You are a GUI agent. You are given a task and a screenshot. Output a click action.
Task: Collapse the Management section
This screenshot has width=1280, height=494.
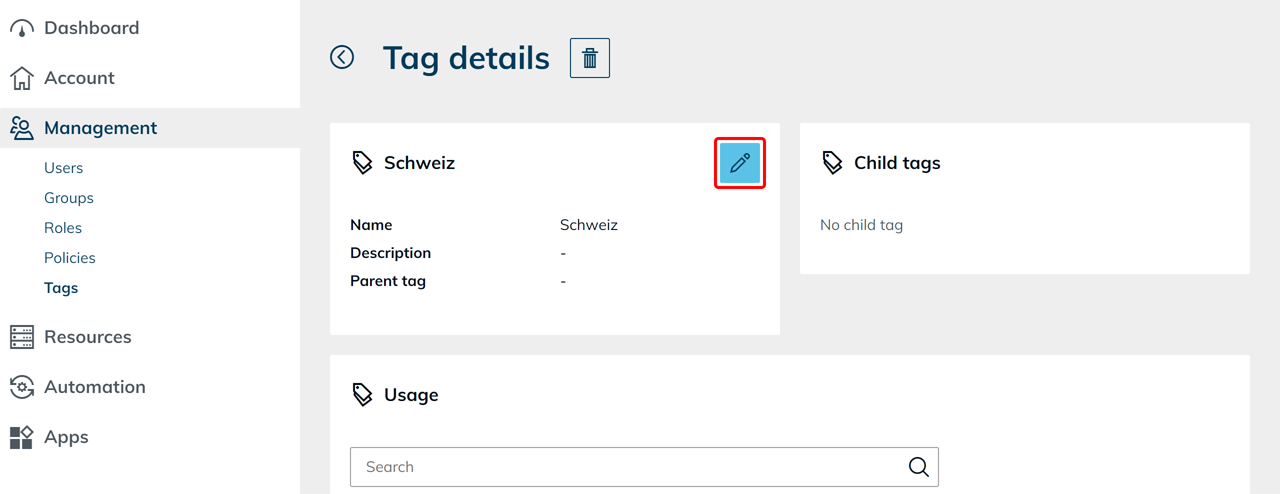point(100,128)
